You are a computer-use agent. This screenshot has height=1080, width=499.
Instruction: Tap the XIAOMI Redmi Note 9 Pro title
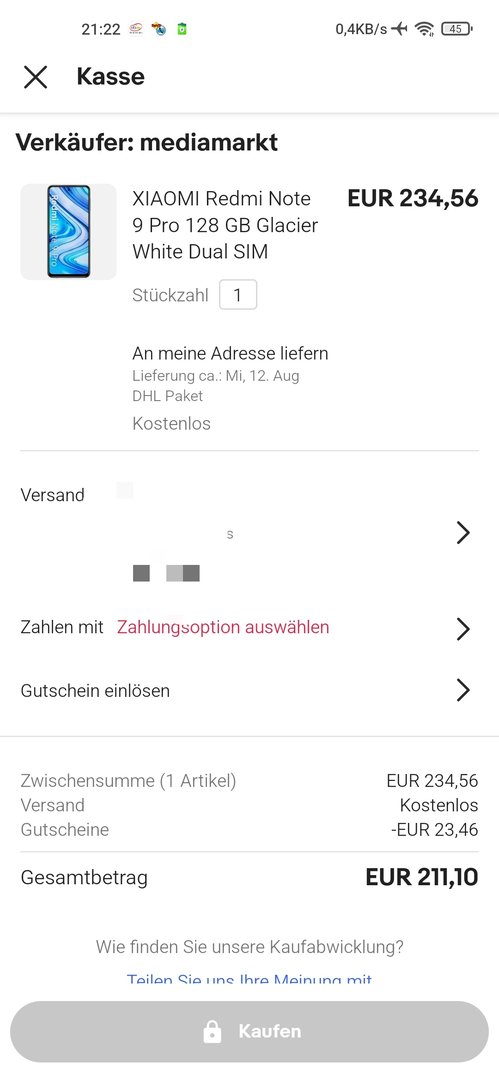pyautogui.click(x=225, y=225)
